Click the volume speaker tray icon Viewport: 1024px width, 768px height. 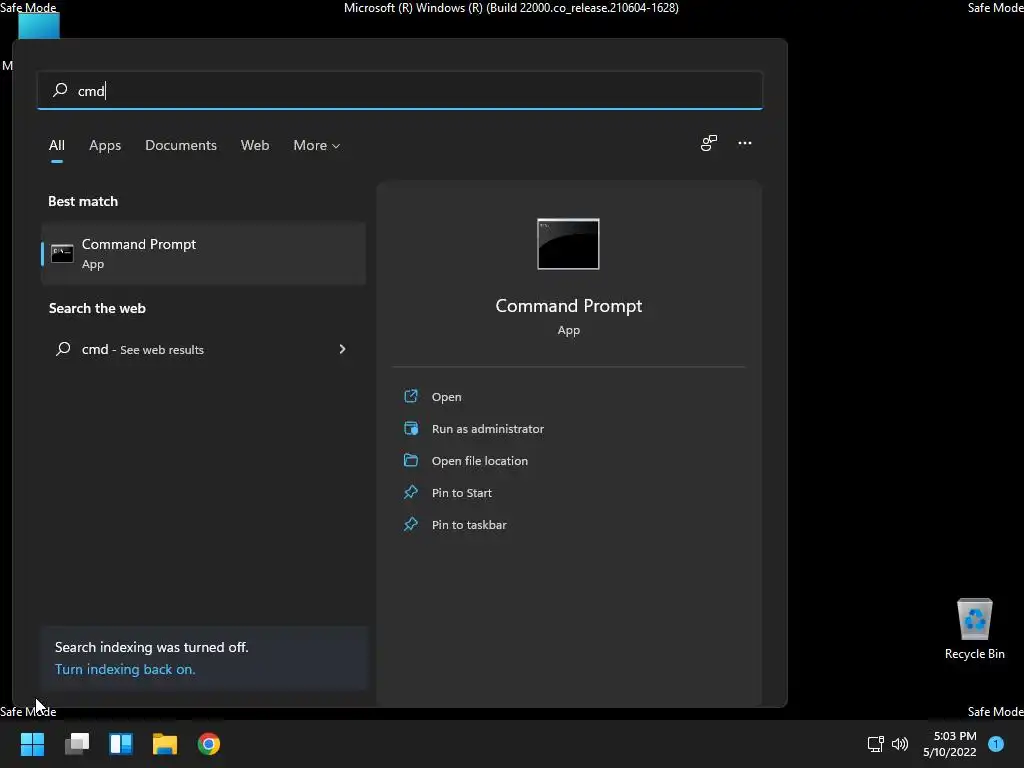900,744
